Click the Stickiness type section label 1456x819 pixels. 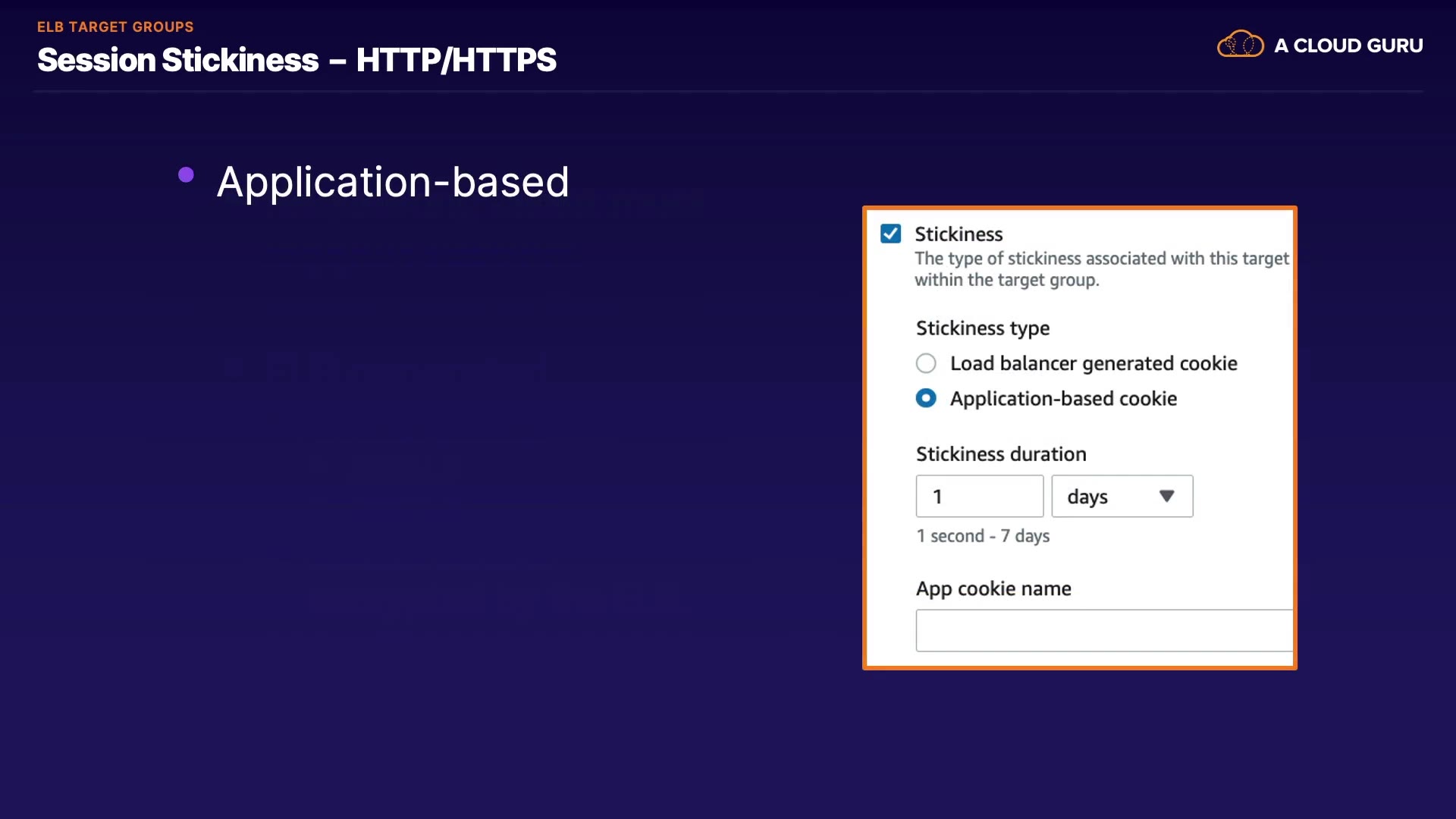point(983,328)
